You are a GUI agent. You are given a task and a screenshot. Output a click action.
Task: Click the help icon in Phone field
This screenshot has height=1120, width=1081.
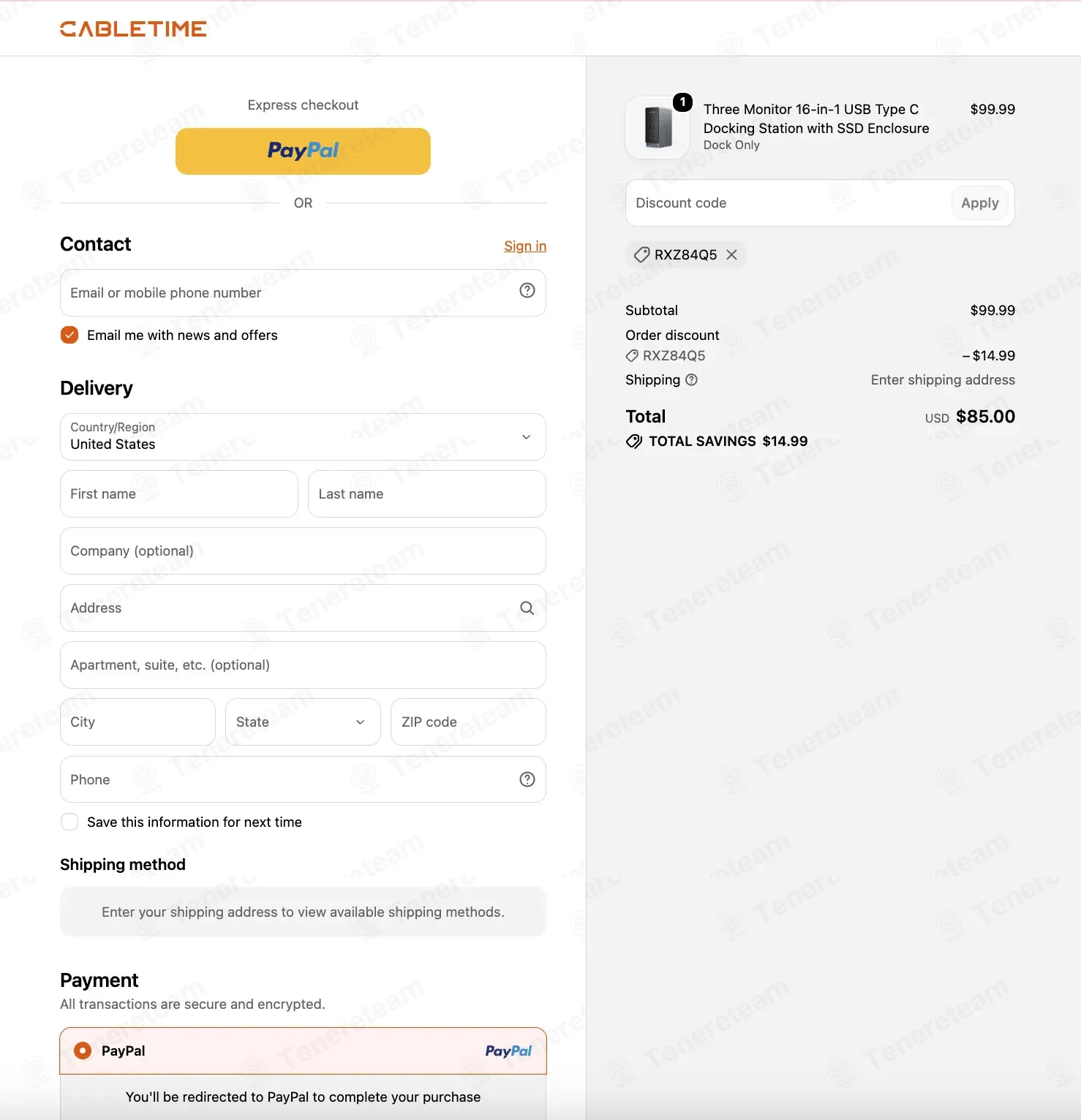(527, 779)
